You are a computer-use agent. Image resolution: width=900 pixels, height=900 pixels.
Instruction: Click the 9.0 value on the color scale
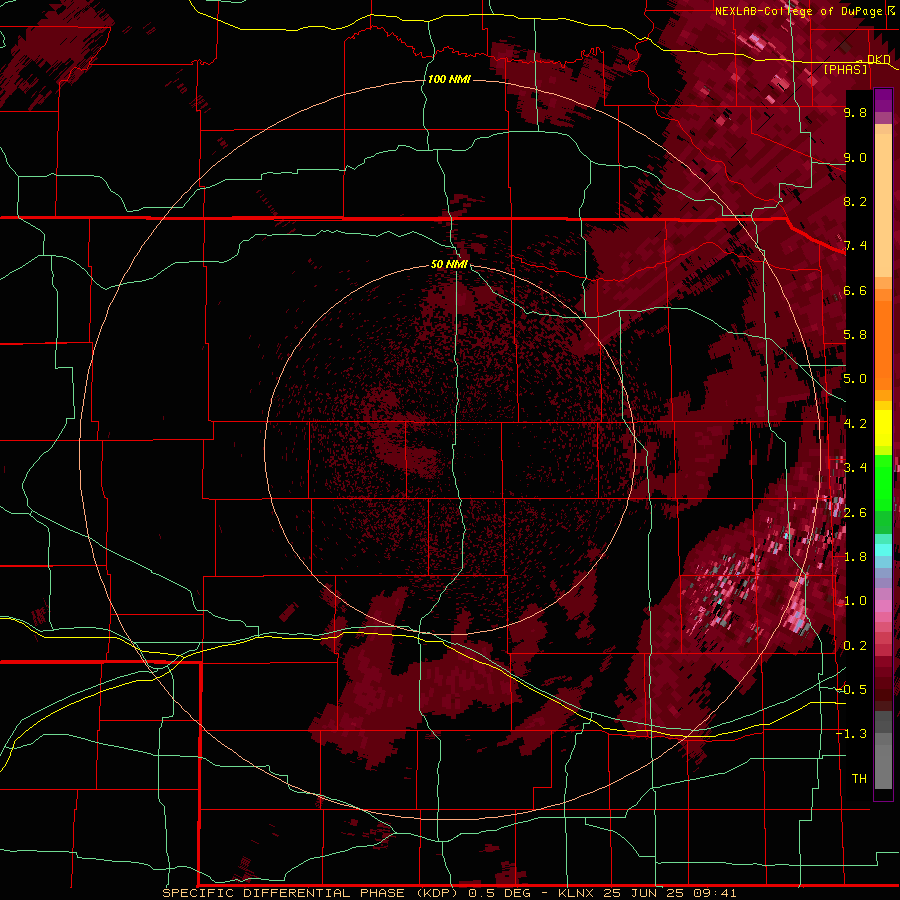click(855, 157)
